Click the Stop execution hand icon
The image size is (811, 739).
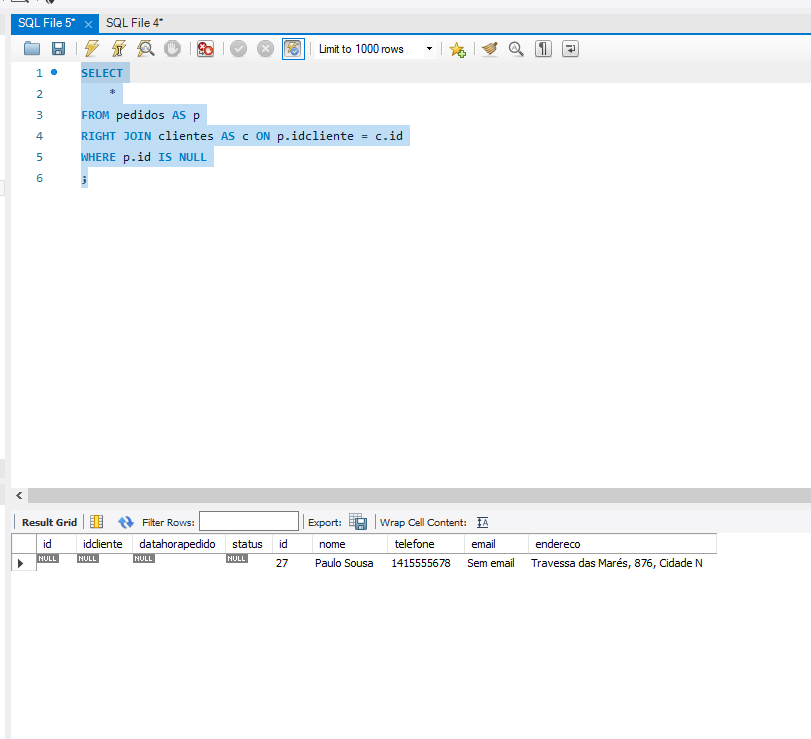click(x=173, y=49)
